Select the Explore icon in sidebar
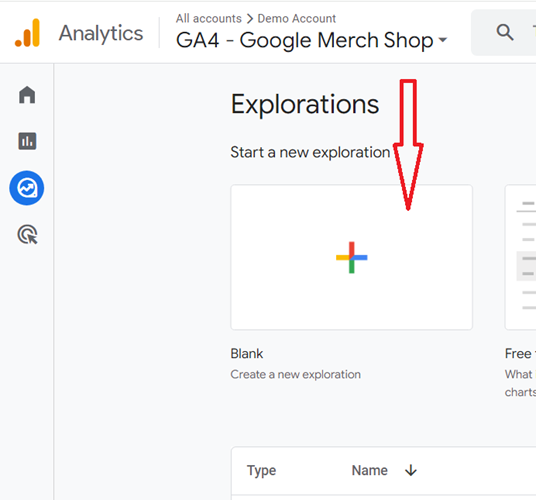The height and width of the screenshot is (500, 536). [27, 188]
